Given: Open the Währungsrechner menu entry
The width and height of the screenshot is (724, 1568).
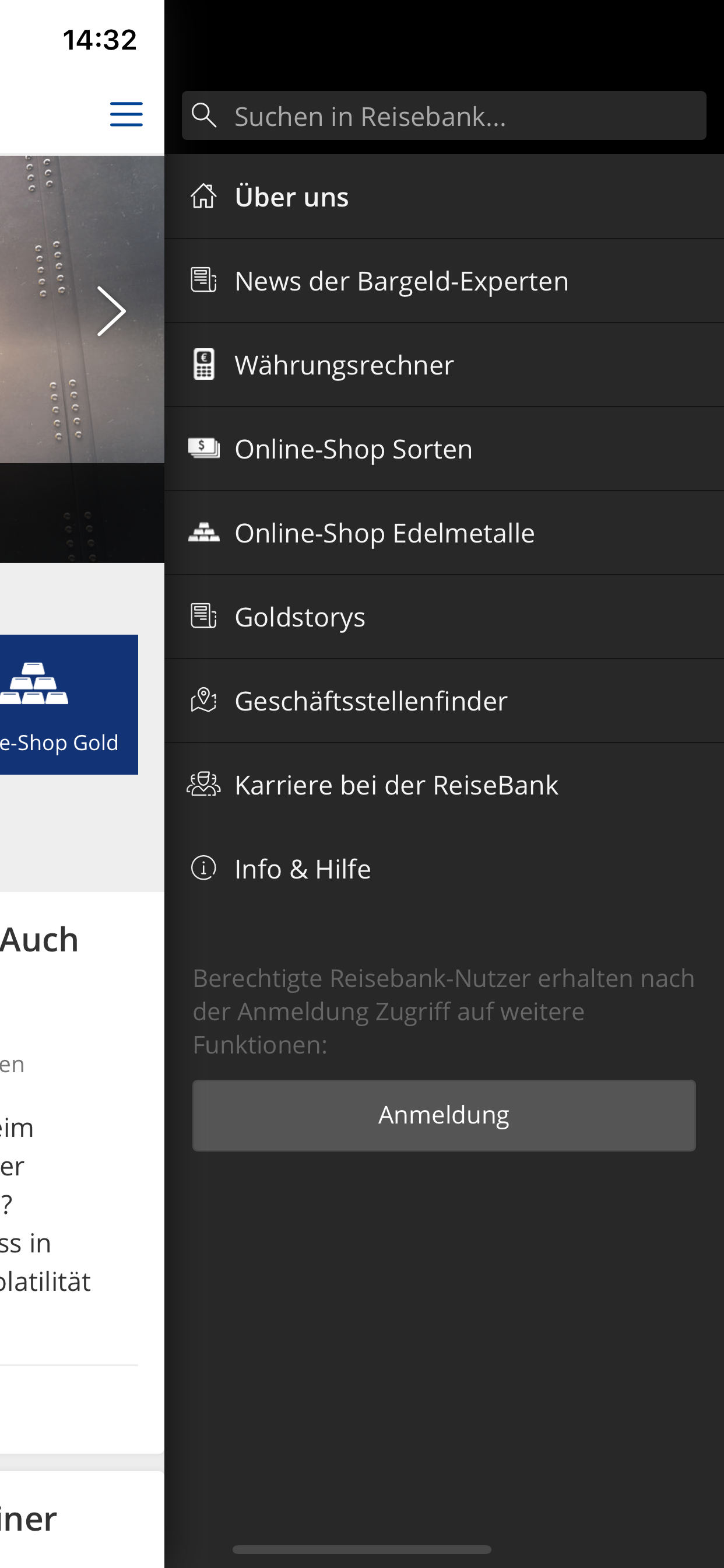Looking at the screenshot, I should 444,365.
